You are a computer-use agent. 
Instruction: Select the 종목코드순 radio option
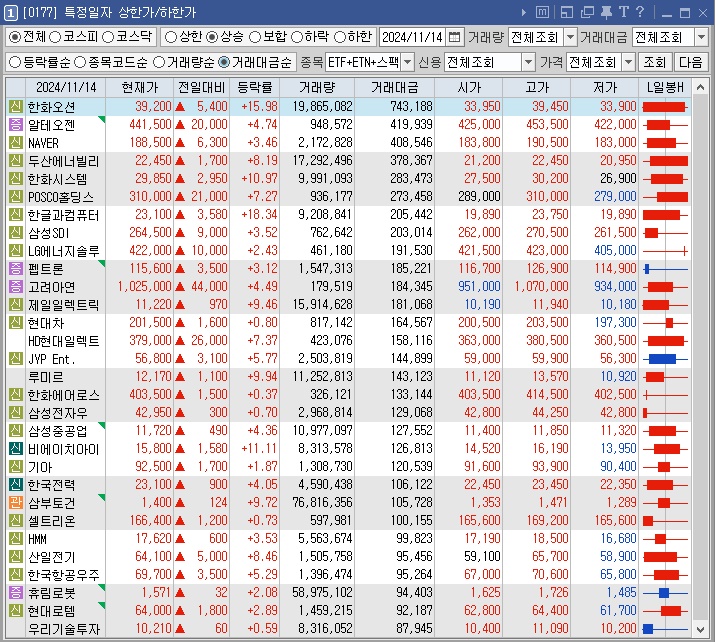80,62
